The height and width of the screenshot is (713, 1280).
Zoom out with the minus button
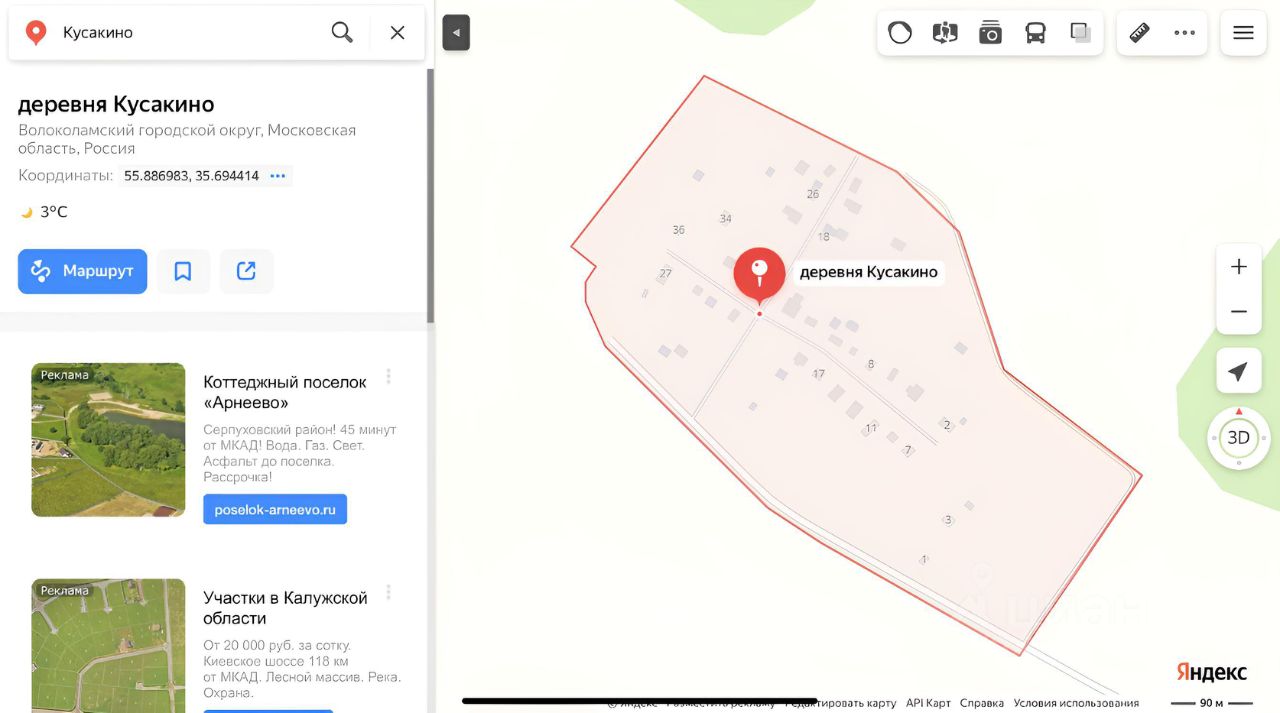[1239, 312]
